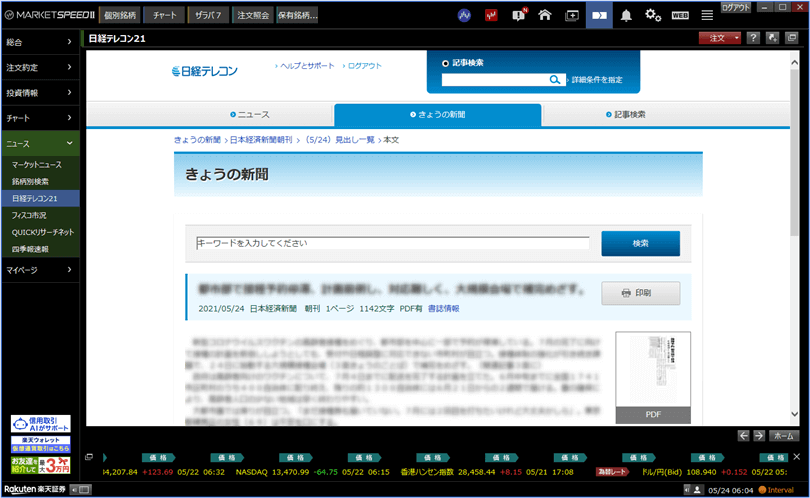Expand the 投資情報 sidebar menu
Screen dimensions: 810x498
pos(40,92)
